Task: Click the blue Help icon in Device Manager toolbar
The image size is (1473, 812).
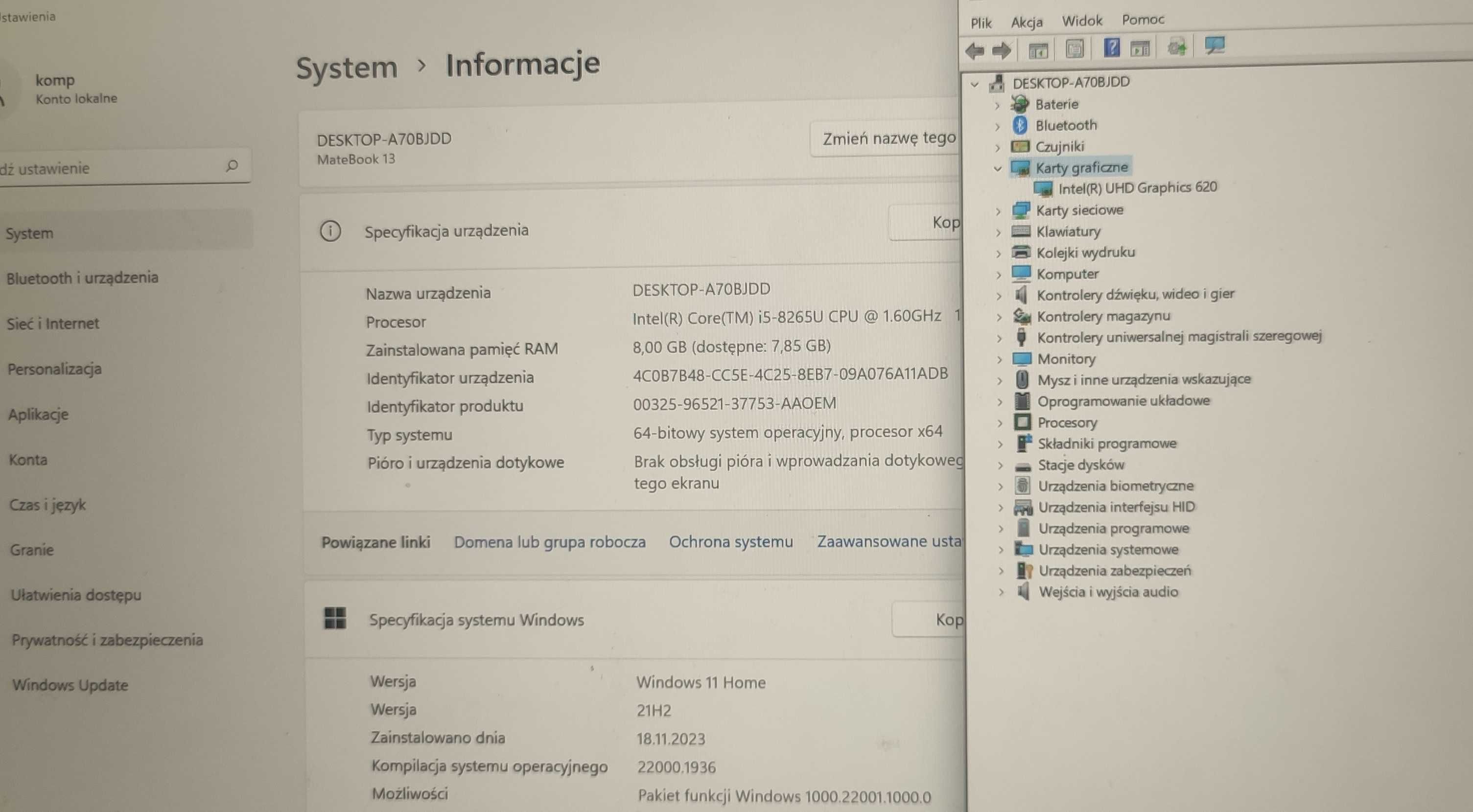Action: click(1111, 48)
